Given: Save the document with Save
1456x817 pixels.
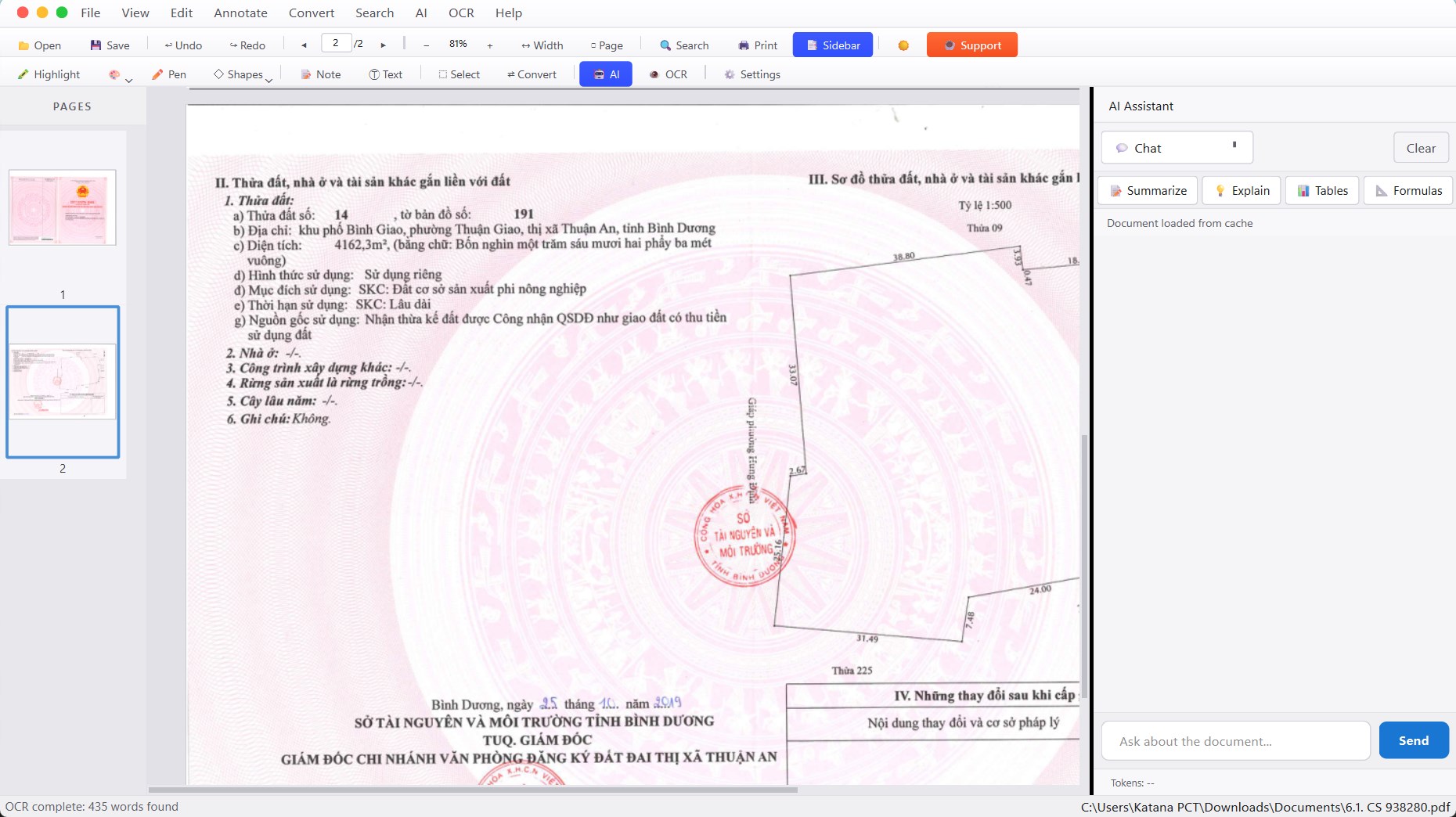Looking at the screenshot, I should pyautogui.click(x=110, y=45).
